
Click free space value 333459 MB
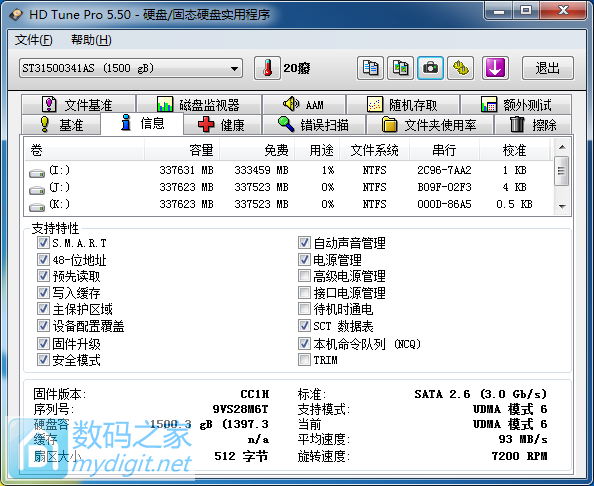coord(261,170)
